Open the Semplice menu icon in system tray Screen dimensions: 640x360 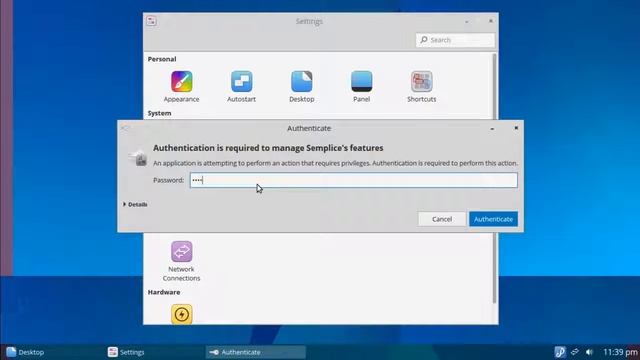560,352
